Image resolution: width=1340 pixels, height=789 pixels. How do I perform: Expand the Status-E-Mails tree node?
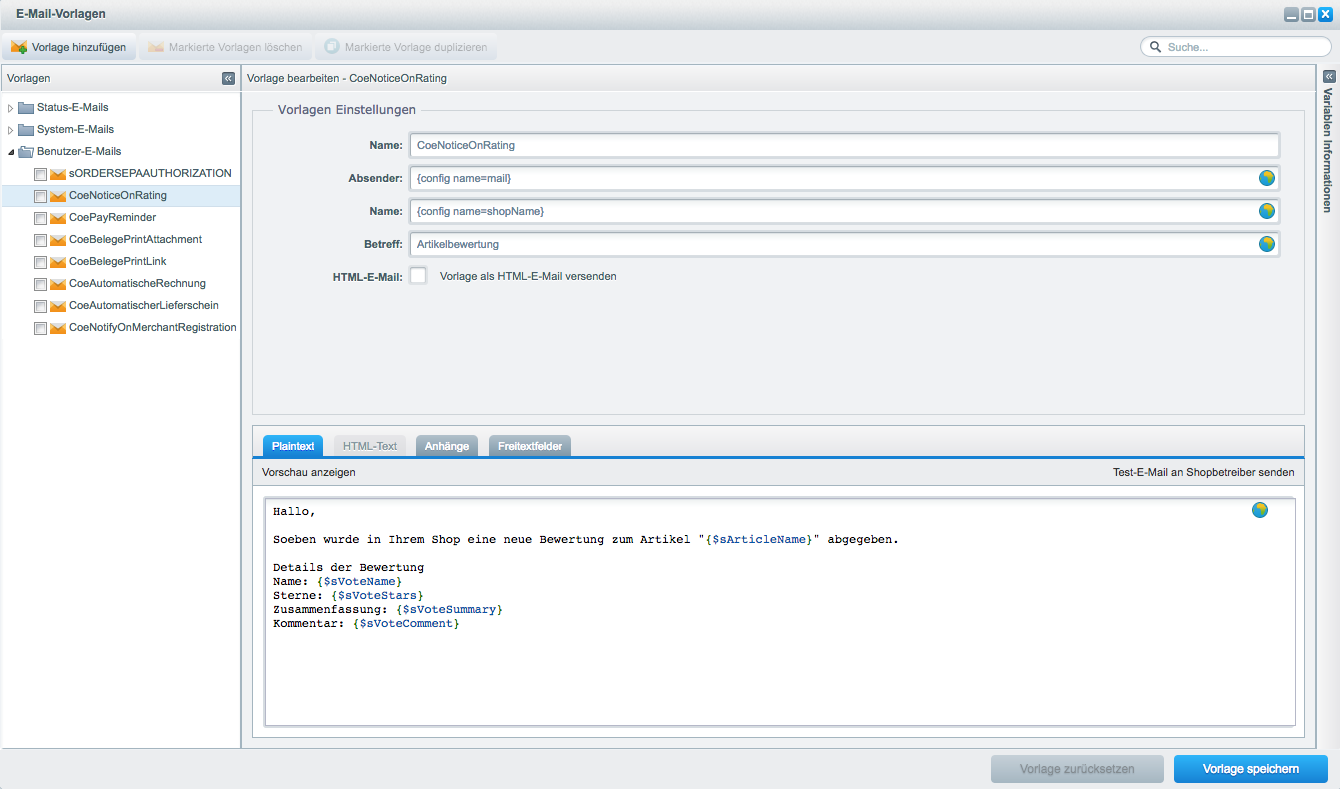(11, 108)
